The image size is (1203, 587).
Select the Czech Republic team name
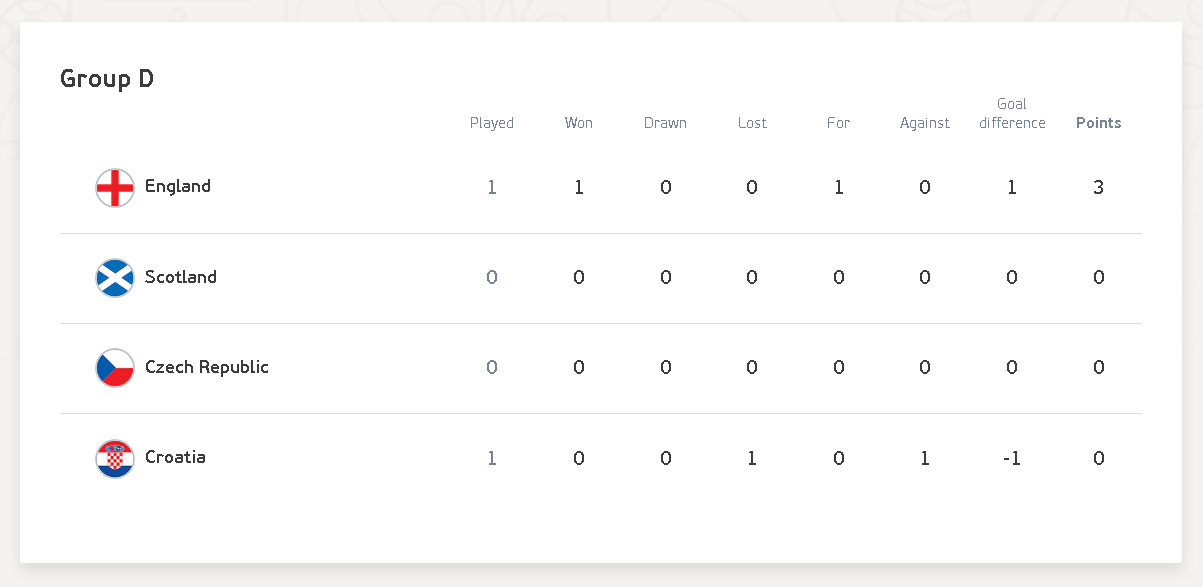tap(207, 367)
